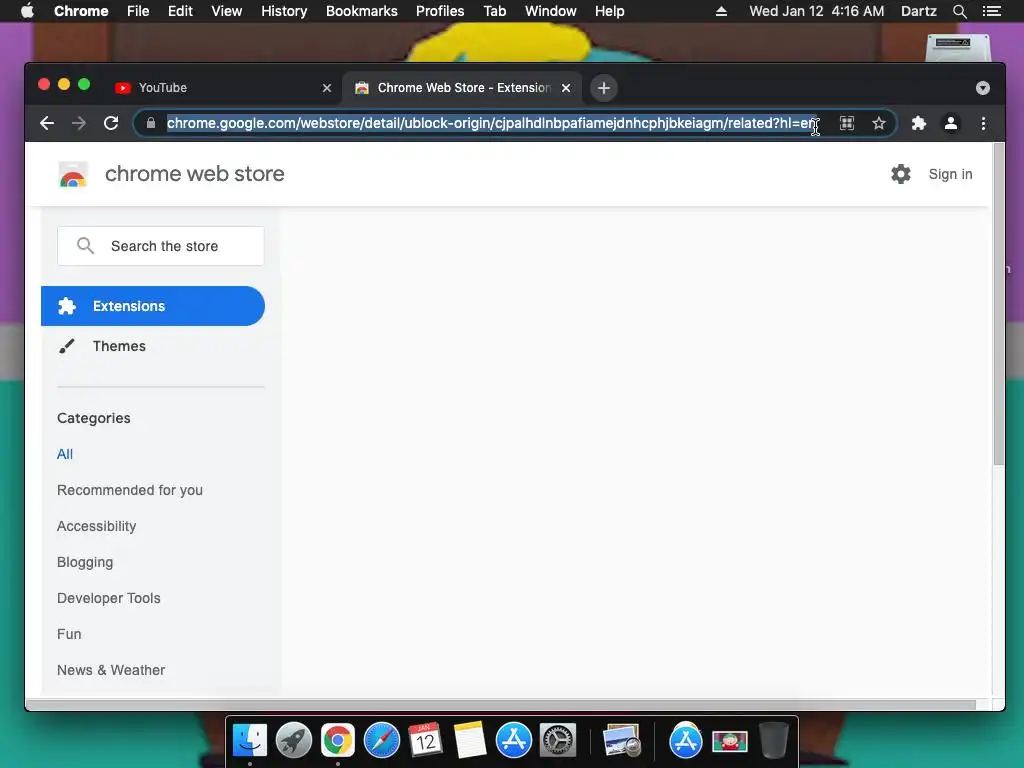Open the tab search dropdown arrow

click(x=982, y=88)
